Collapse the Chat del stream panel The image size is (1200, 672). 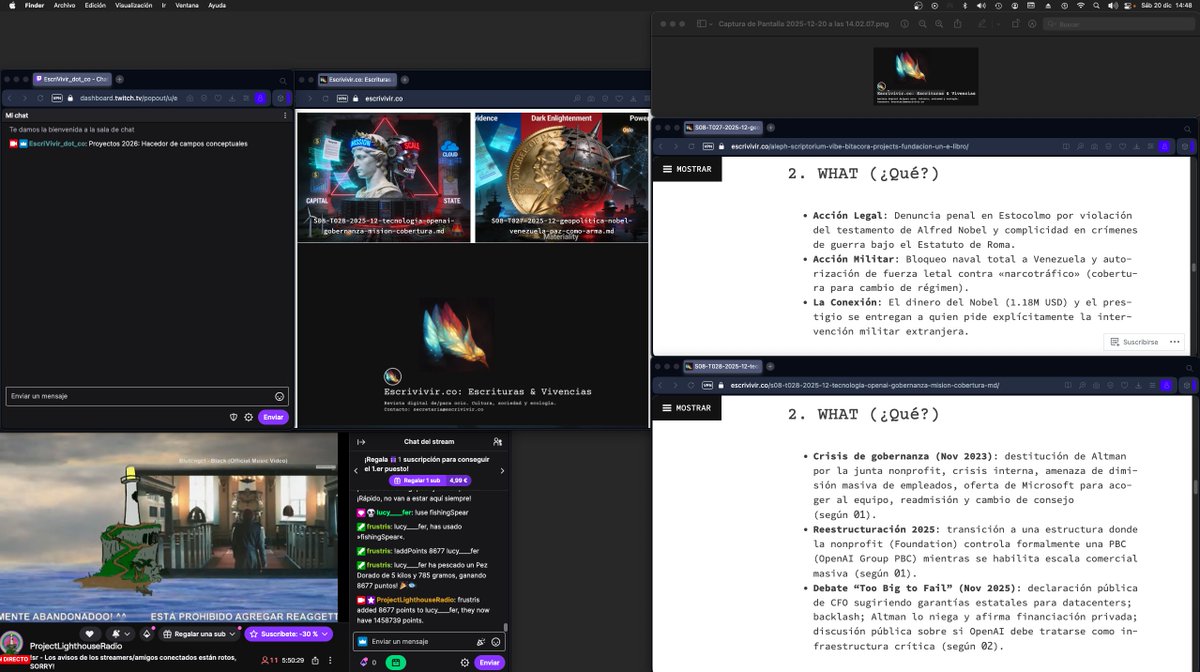361,441
